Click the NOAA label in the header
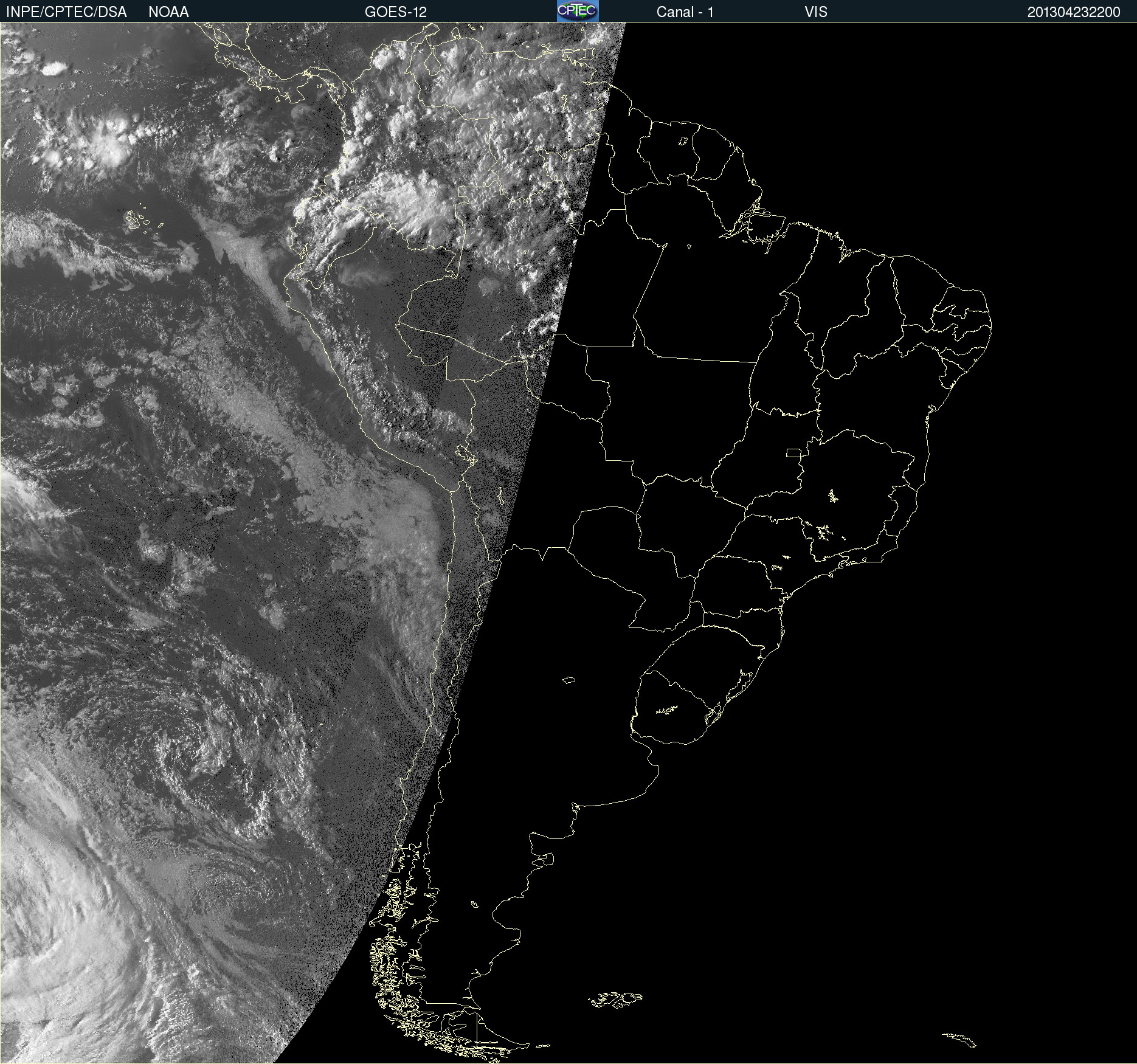This screenshot has height=1064, width=1137. click(x=168, y=12)
